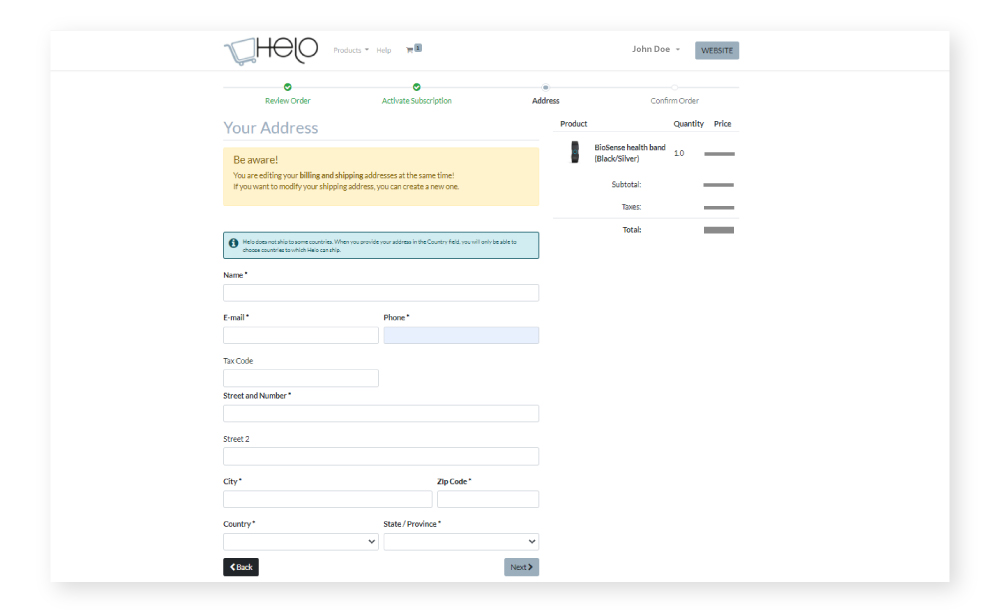
Task: Click into the Phone field
Action: click(x=461, y=335)
